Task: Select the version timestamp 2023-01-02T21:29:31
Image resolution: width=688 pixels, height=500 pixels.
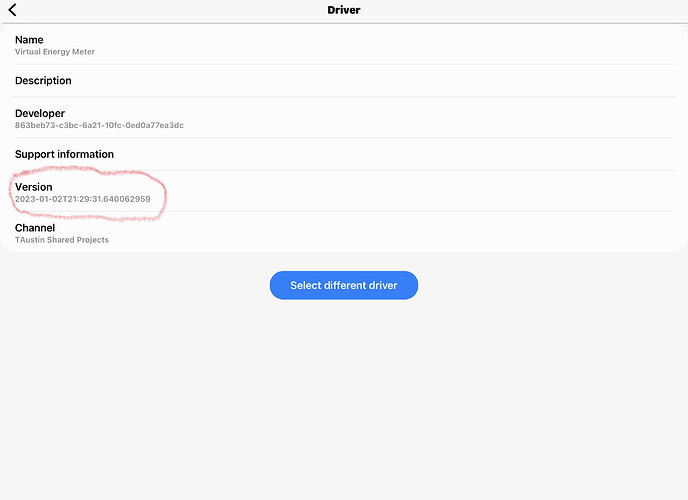Action: coord(82,199)
